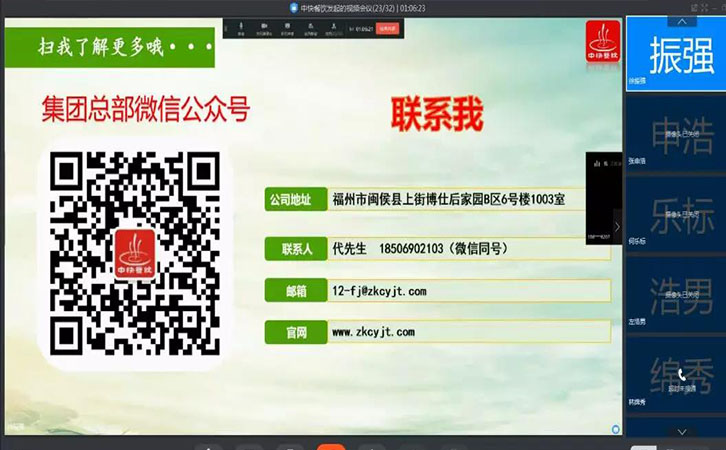
Task: Click the third icon in the sharing toolbar
Action: (287, 28)
